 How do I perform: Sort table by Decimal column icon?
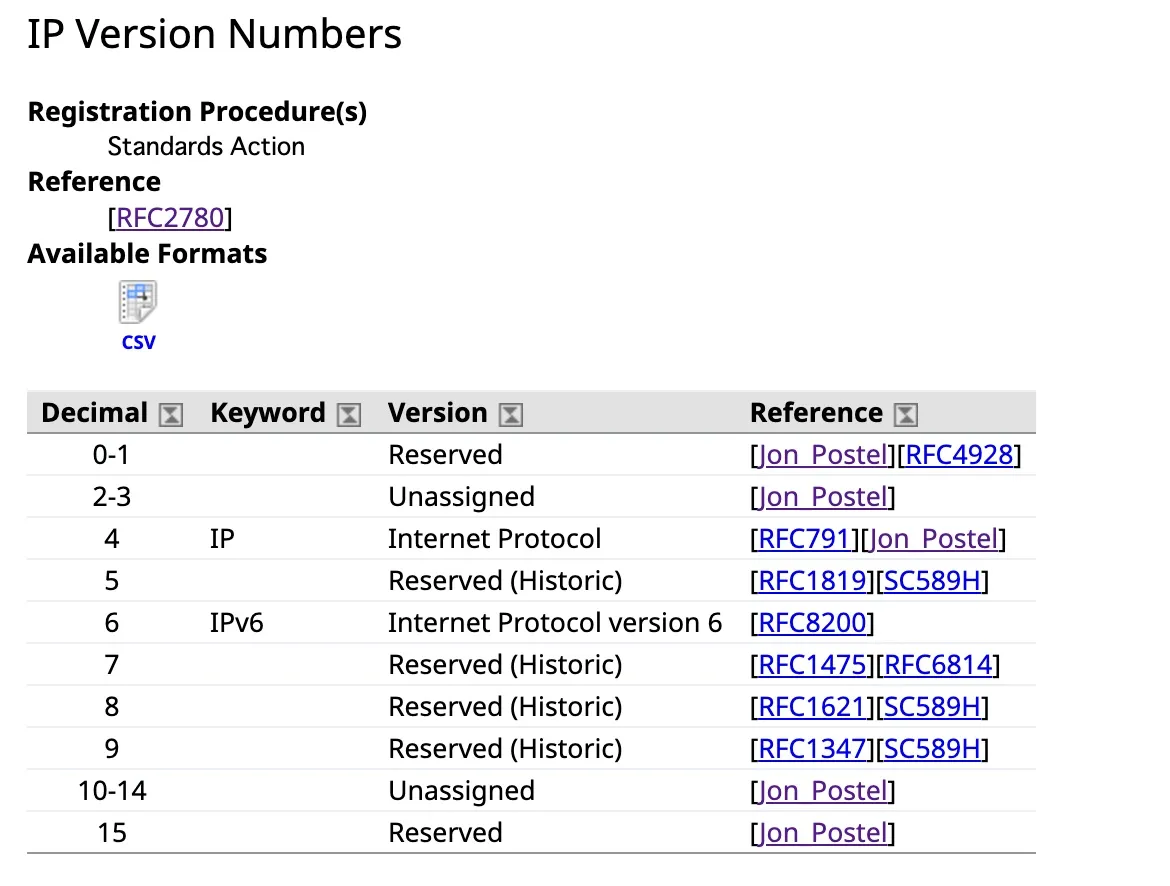click(x=172, y=415)
